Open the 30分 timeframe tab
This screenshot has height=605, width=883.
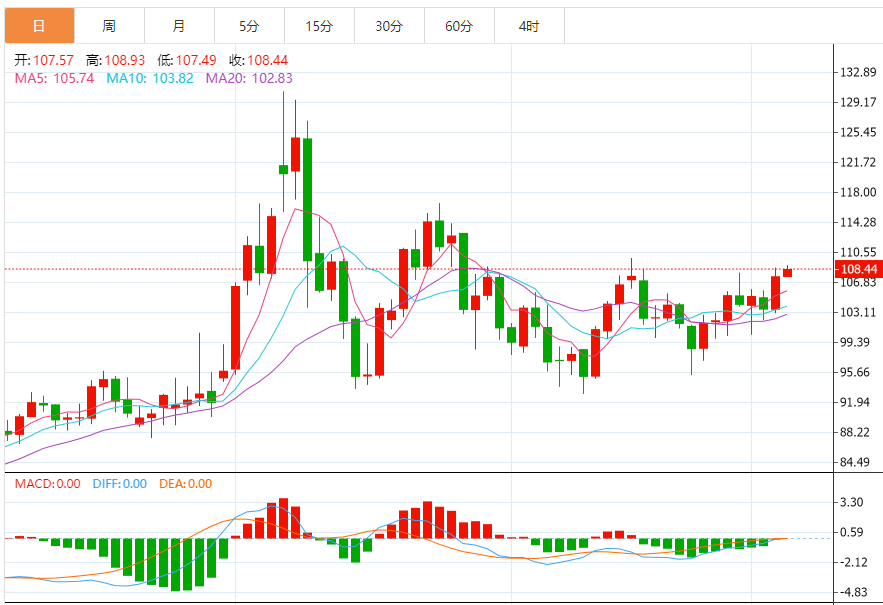pos(389,26)
